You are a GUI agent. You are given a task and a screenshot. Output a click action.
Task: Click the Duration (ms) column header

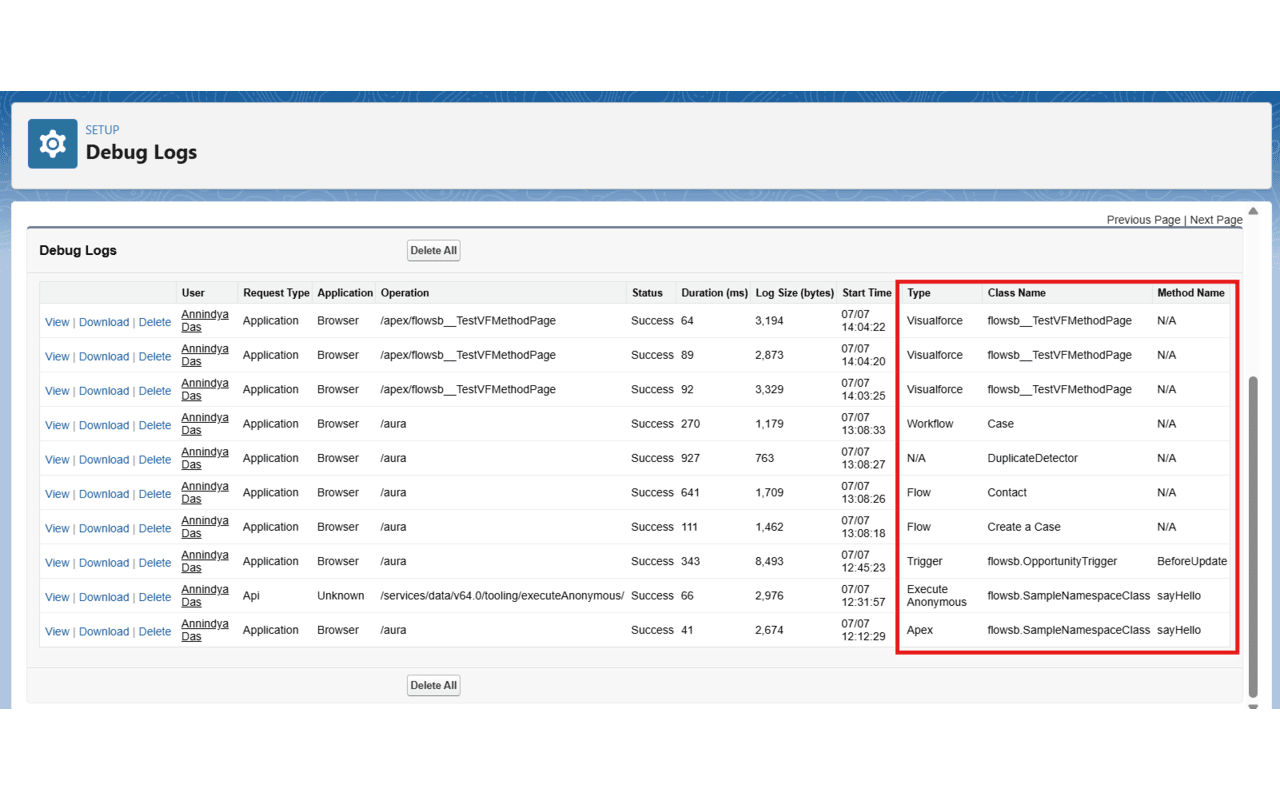click(714, 293)
